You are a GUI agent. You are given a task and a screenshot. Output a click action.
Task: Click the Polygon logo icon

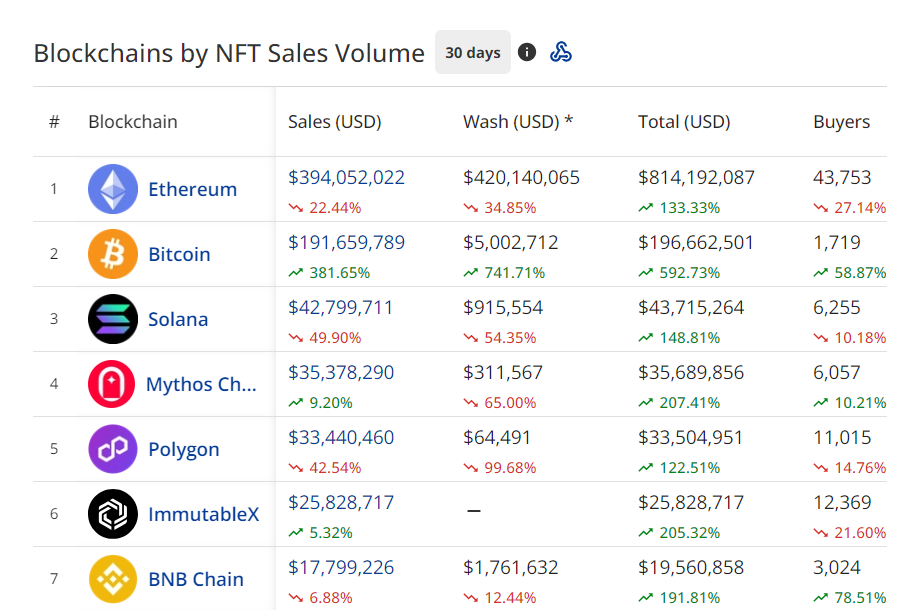[113, 449]
